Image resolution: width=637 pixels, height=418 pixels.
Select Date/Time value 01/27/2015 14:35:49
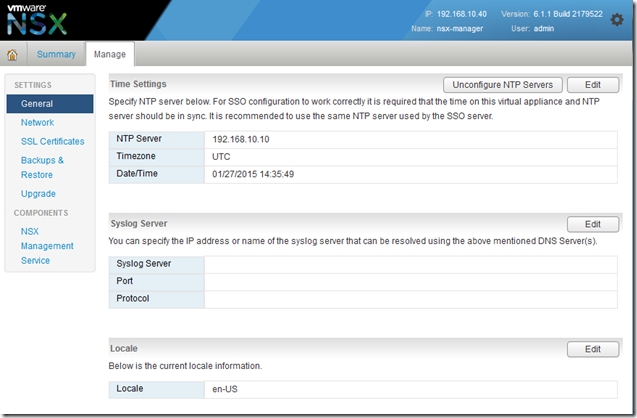[253, 174]
